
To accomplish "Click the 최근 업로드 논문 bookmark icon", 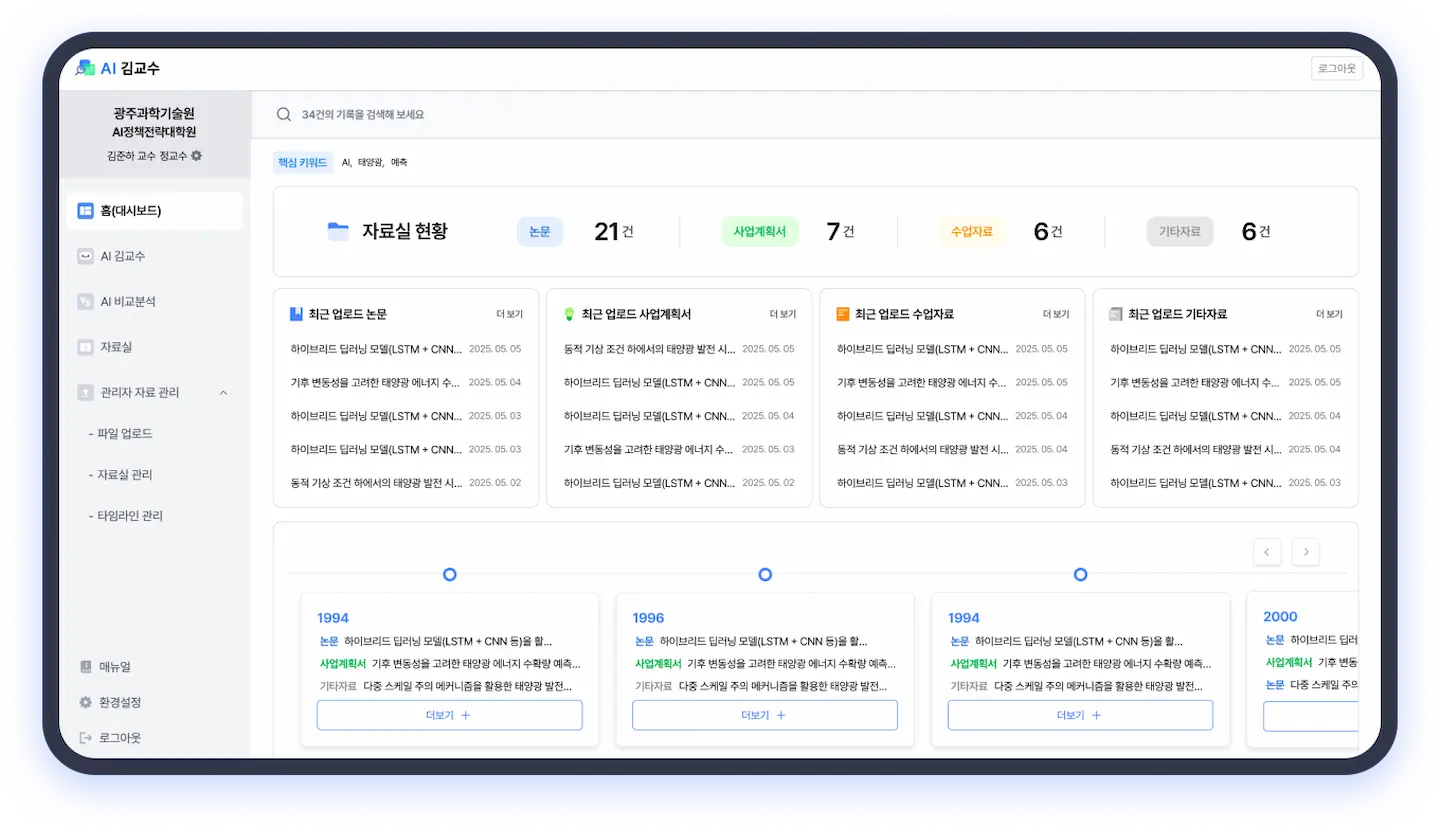I will 296,314.
